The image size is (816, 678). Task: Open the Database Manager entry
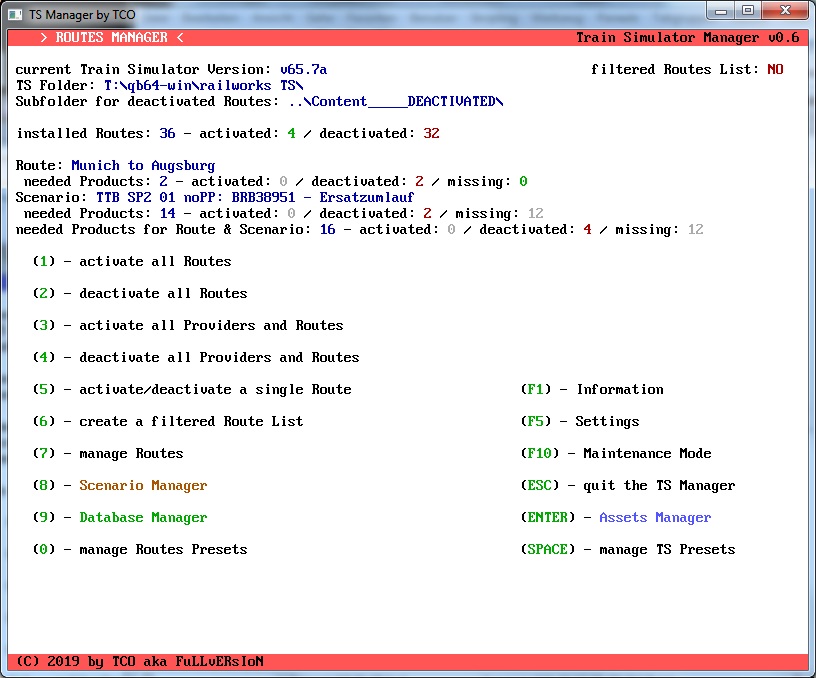(x=143, y=518)
